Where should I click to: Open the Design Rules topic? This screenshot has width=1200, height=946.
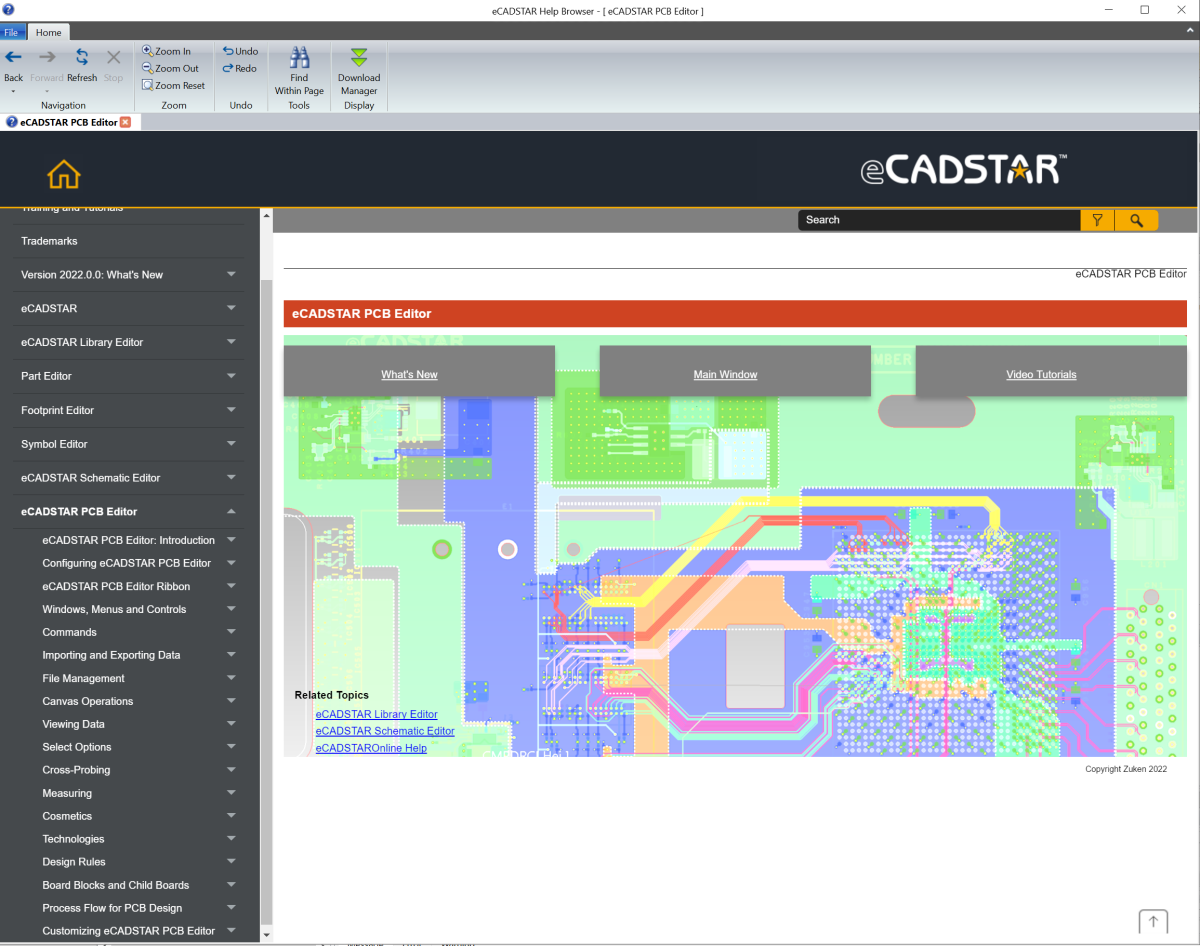[x=74, y=862]
